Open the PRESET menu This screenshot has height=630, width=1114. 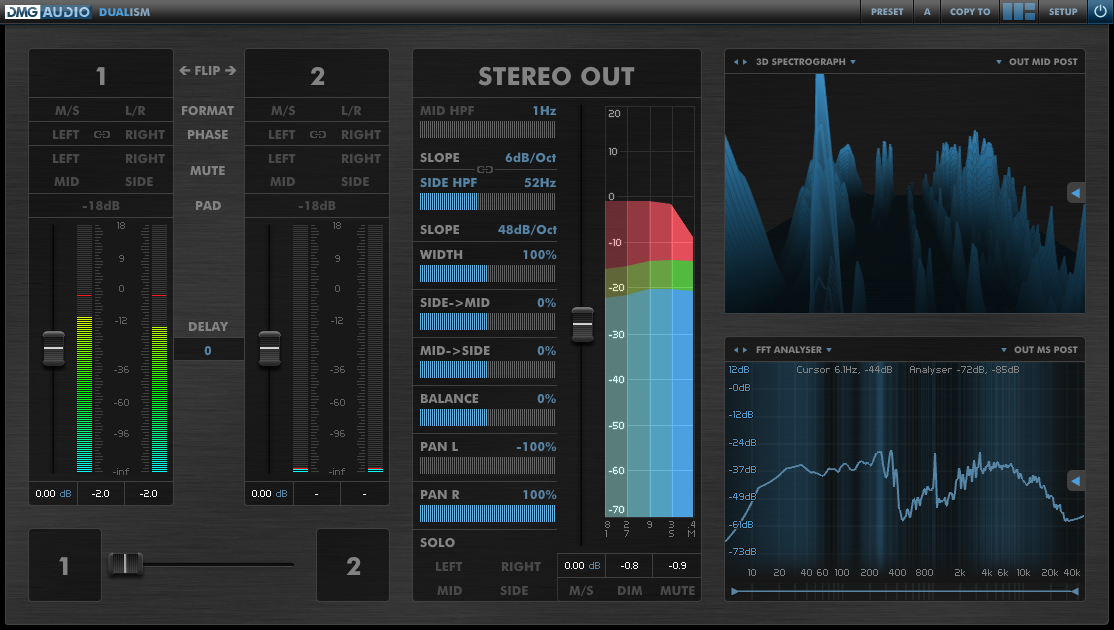click(x=886, y=12)
